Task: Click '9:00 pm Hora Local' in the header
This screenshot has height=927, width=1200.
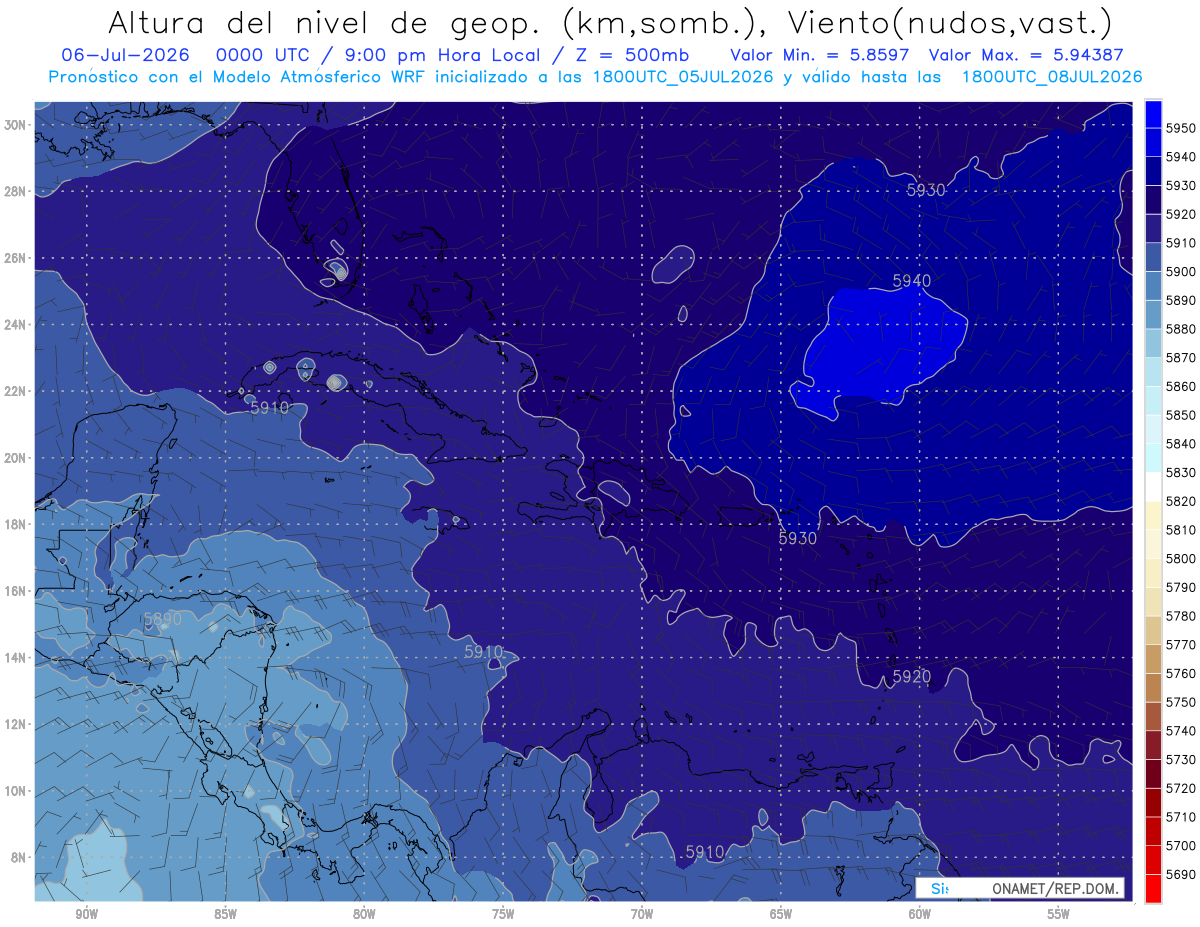Action: coord(442,55)
